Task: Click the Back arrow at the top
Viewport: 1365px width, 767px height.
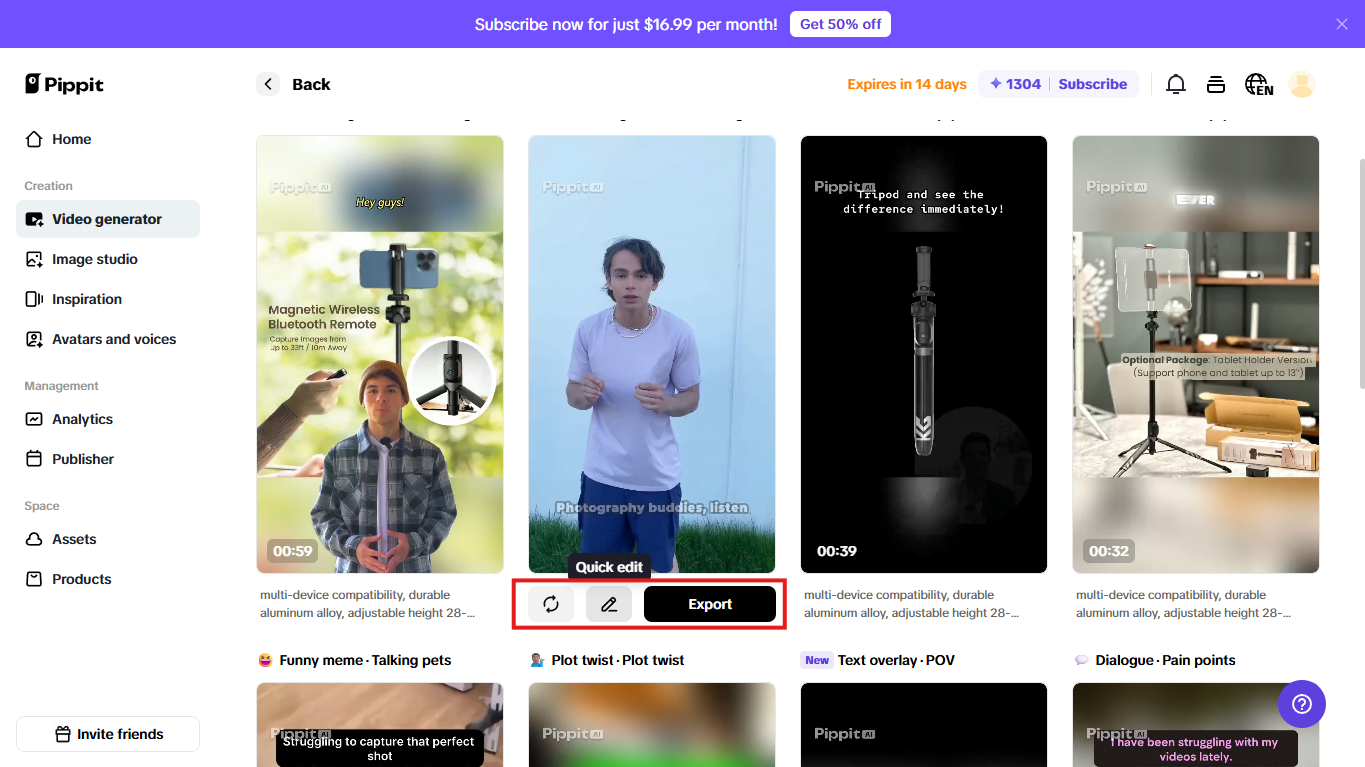Action: (x=267, y=84)
